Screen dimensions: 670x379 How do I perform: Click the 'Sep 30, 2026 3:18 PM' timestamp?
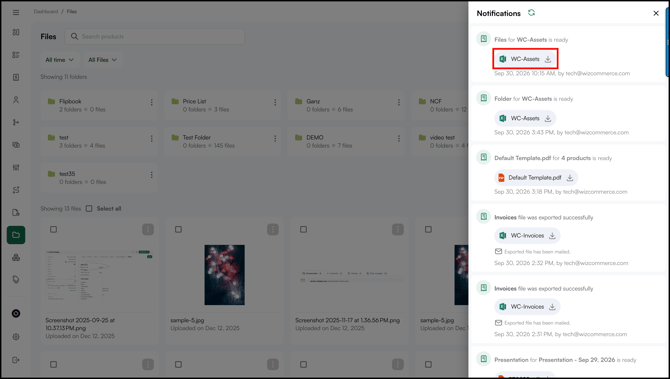click(x=523, y=192)
